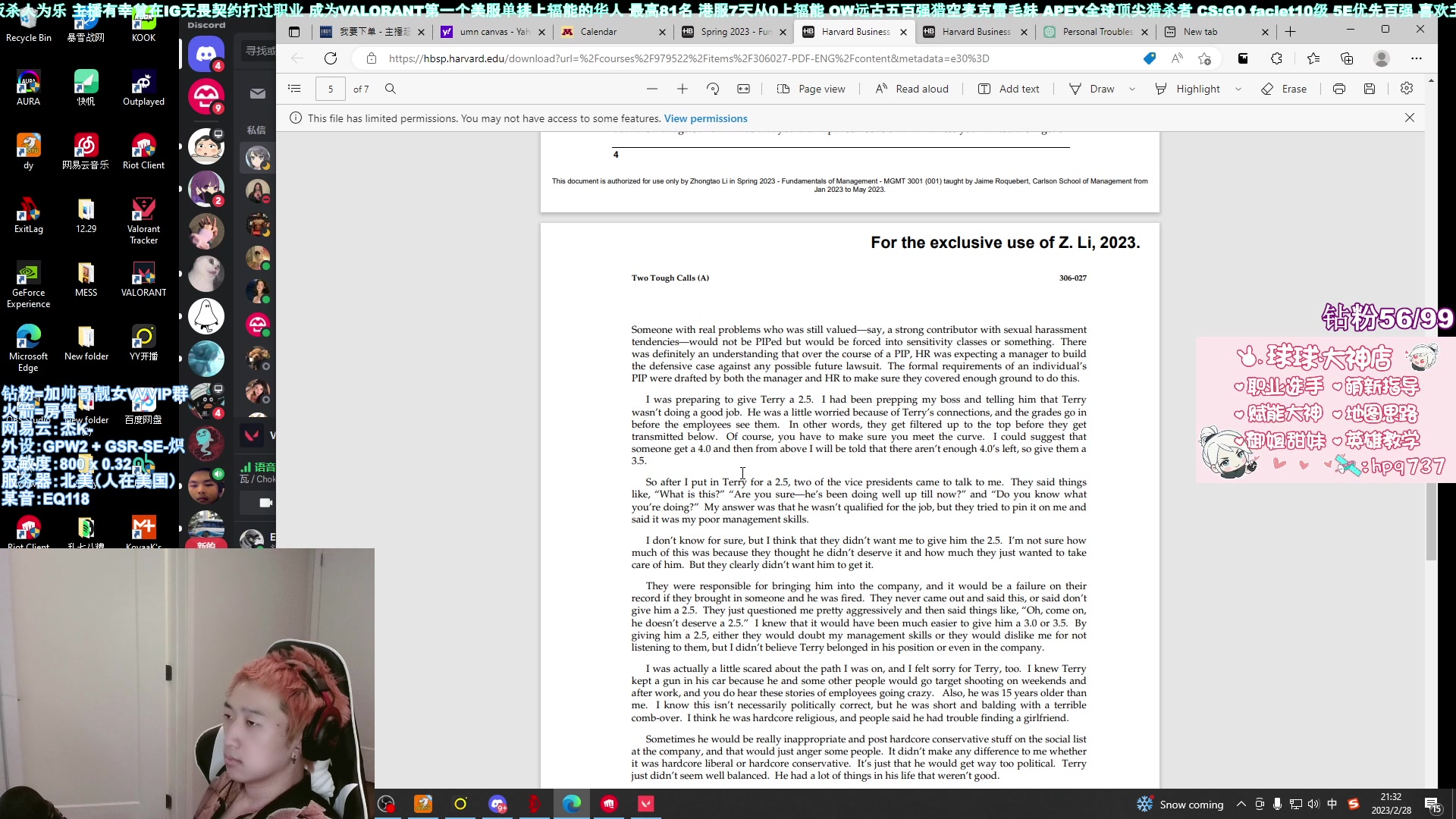
Task: Show hidden system tray icons
Action: pyautogui.click(x=1241, y=805)
